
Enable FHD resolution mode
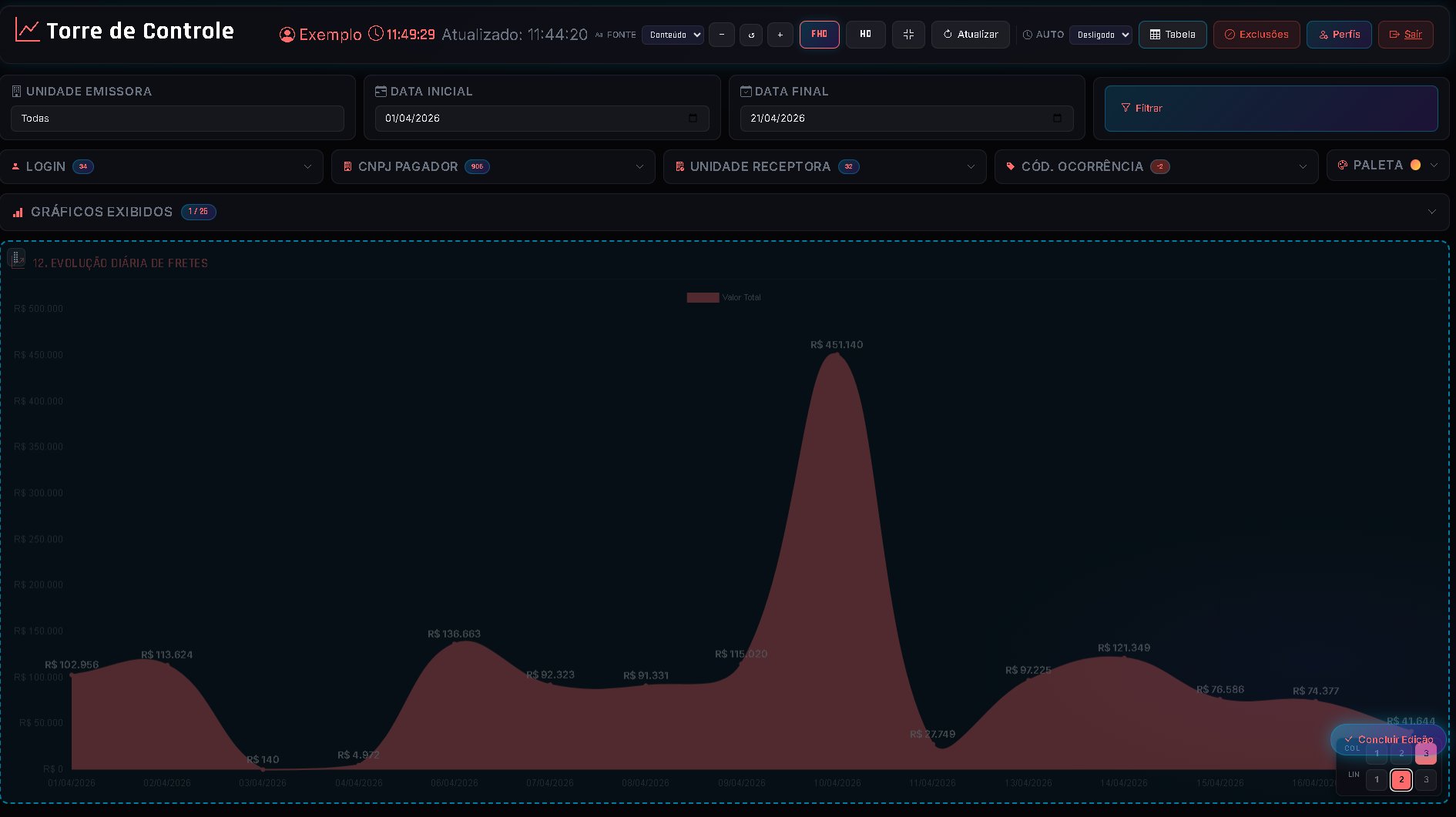820,35
